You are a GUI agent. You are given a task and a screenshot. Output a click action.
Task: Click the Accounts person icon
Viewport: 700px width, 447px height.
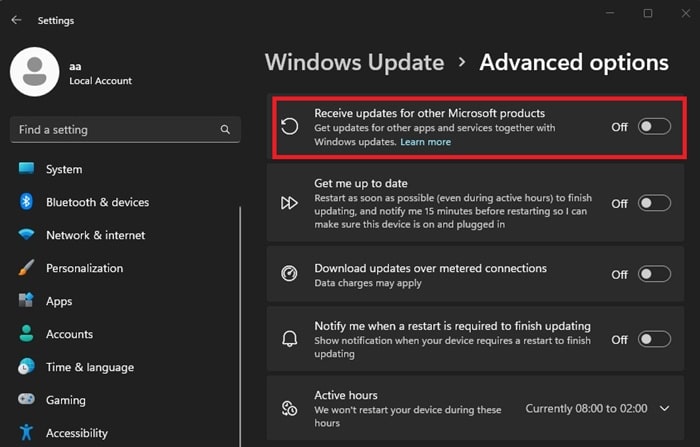coord(26,334)
